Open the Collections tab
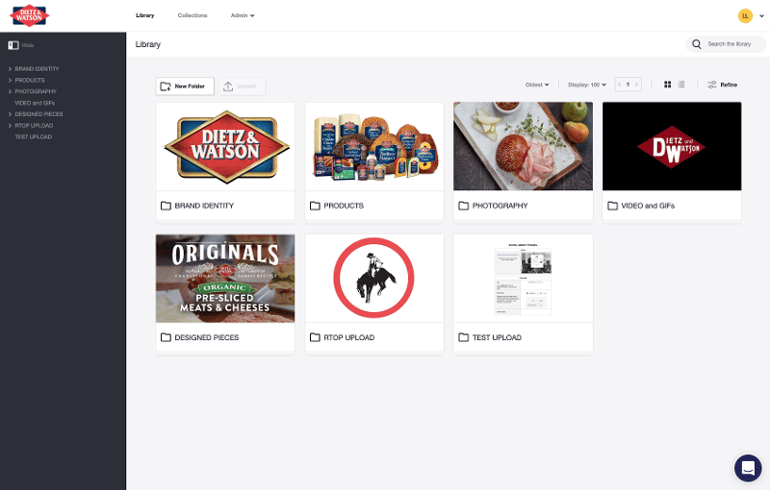 [x=192, y=15]
